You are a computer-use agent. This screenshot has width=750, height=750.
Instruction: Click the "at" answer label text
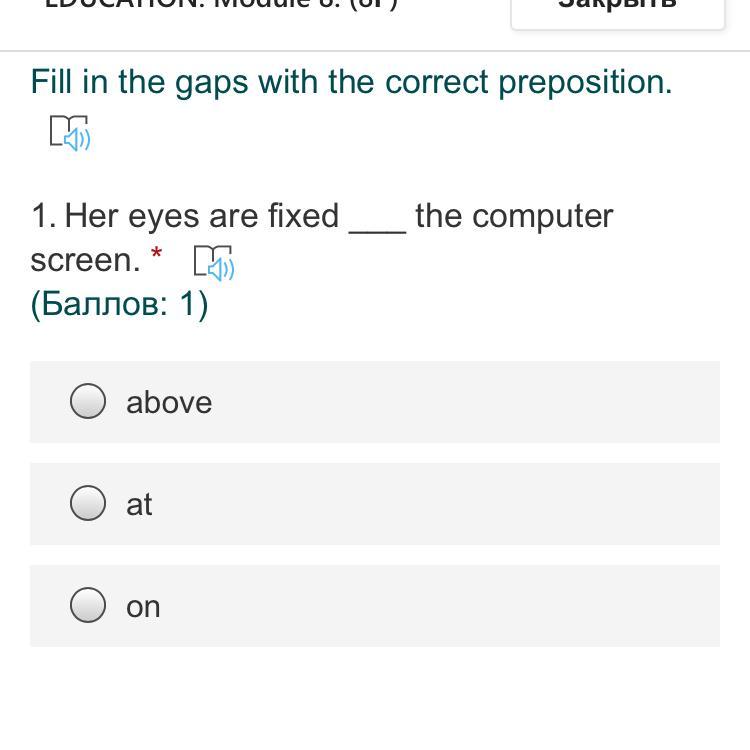(139, 504)
